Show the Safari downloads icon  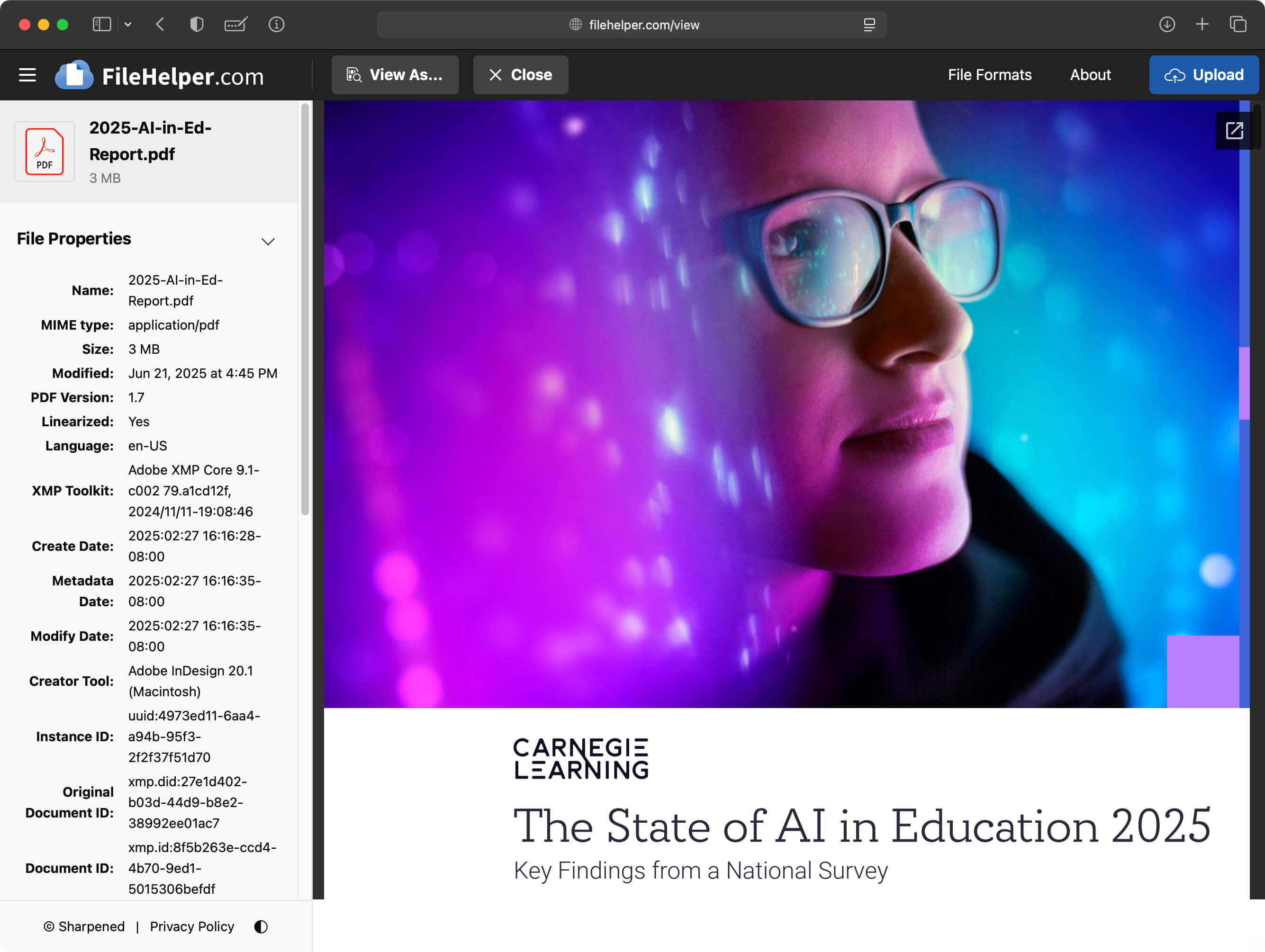click(x=1166, y=25)
